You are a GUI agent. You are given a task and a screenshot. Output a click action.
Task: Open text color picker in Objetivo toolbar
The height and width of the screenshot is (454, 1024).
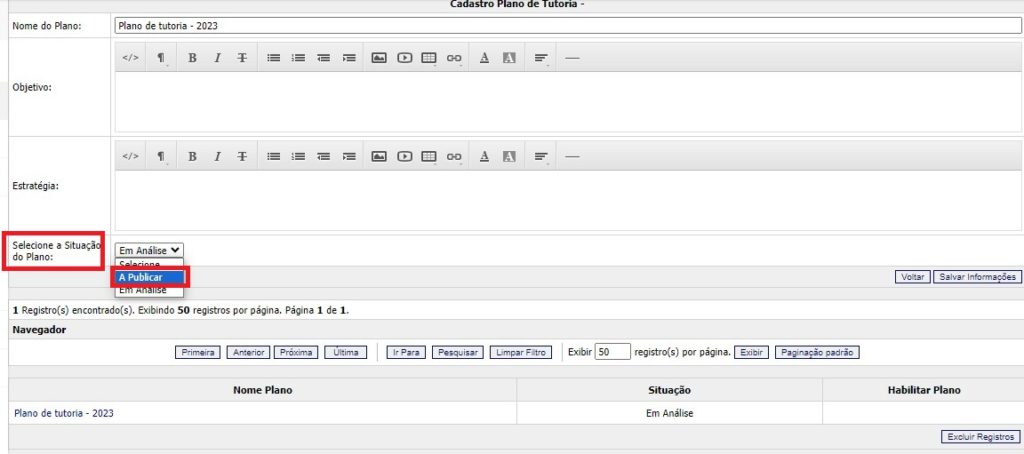click(484, 58)
